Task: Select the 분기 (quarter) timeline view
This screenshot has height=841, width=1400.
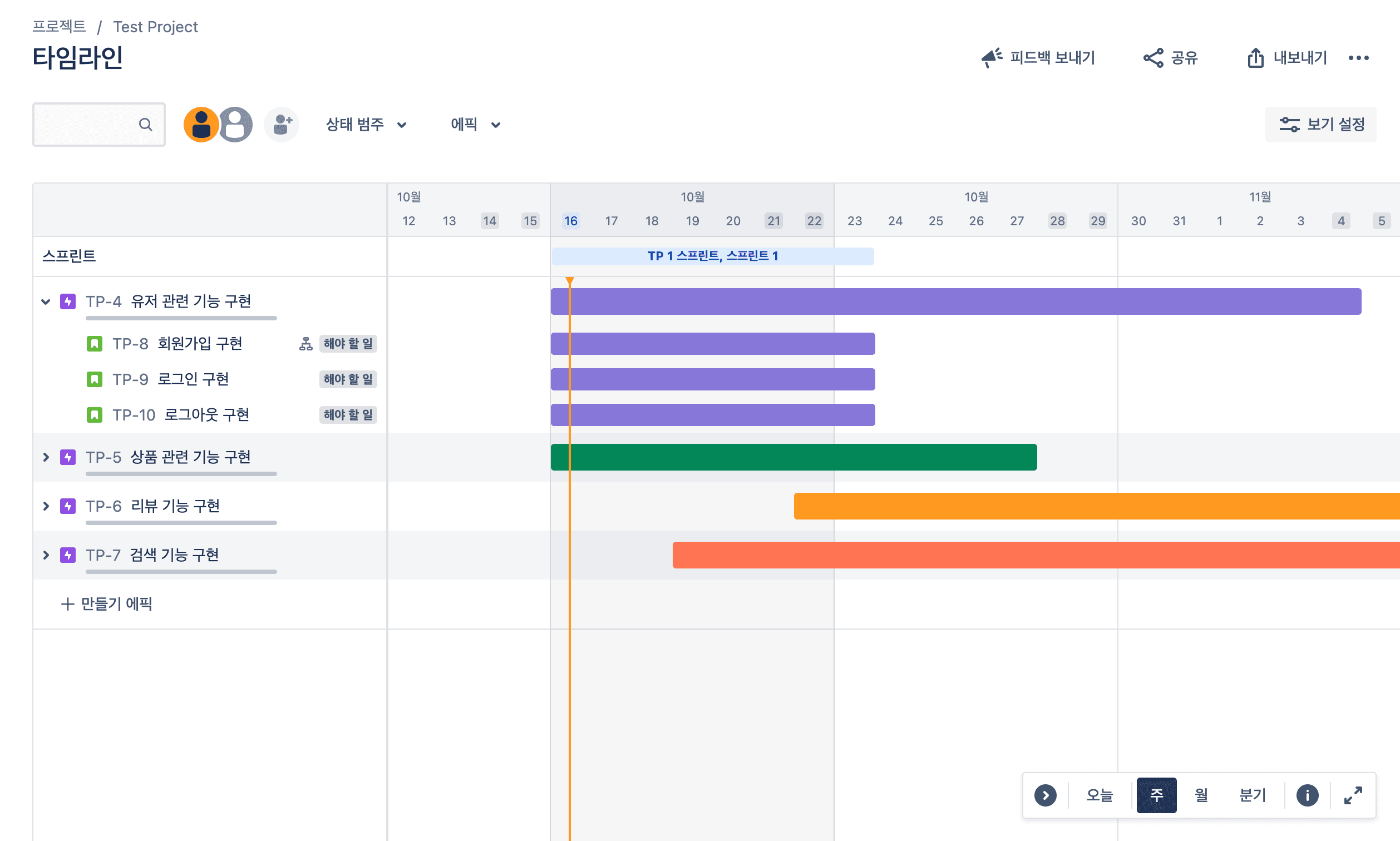Action: (x=1252, y=795)
